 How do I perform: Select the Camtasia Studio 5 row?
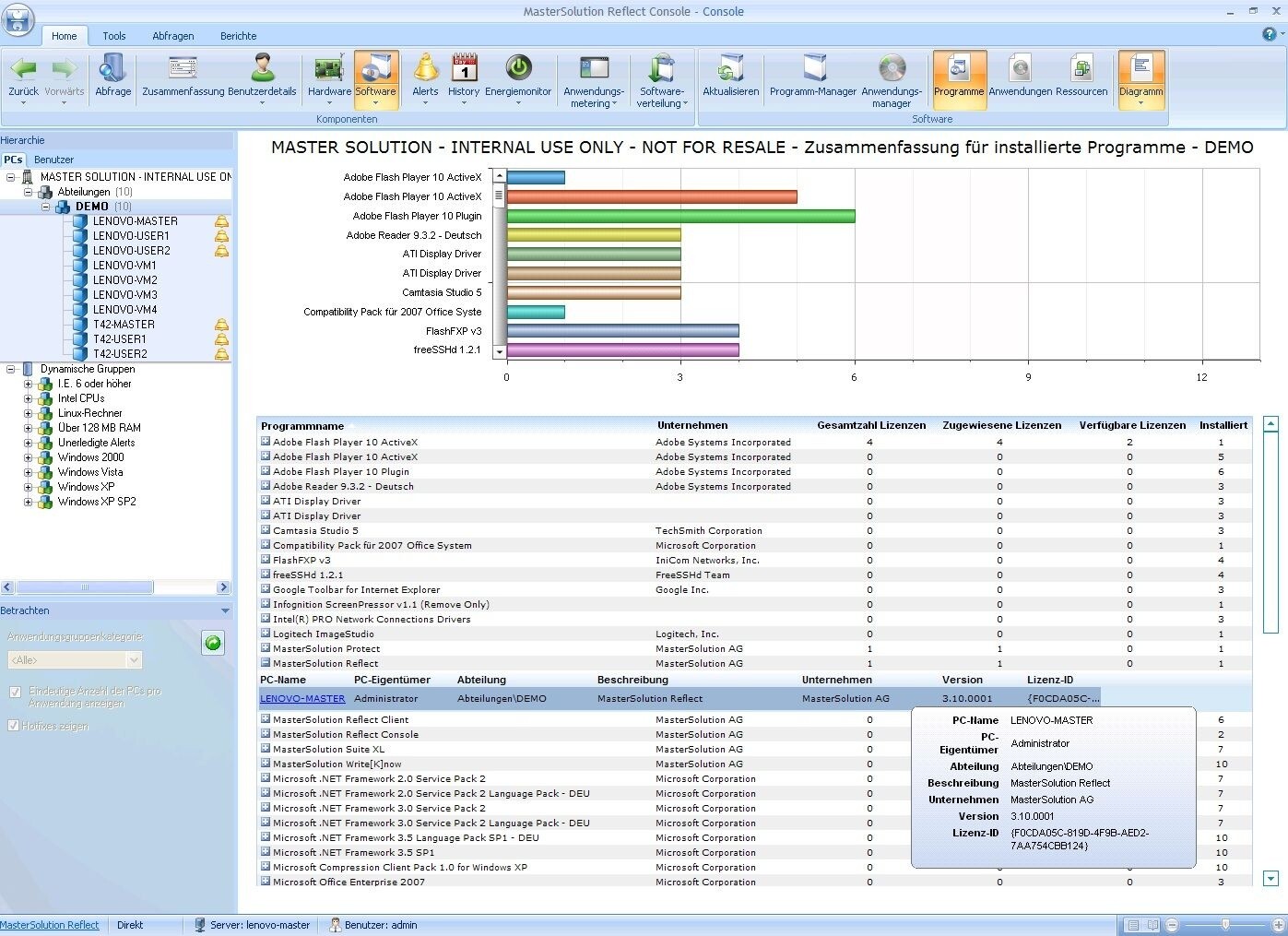(x=754, y=530)
